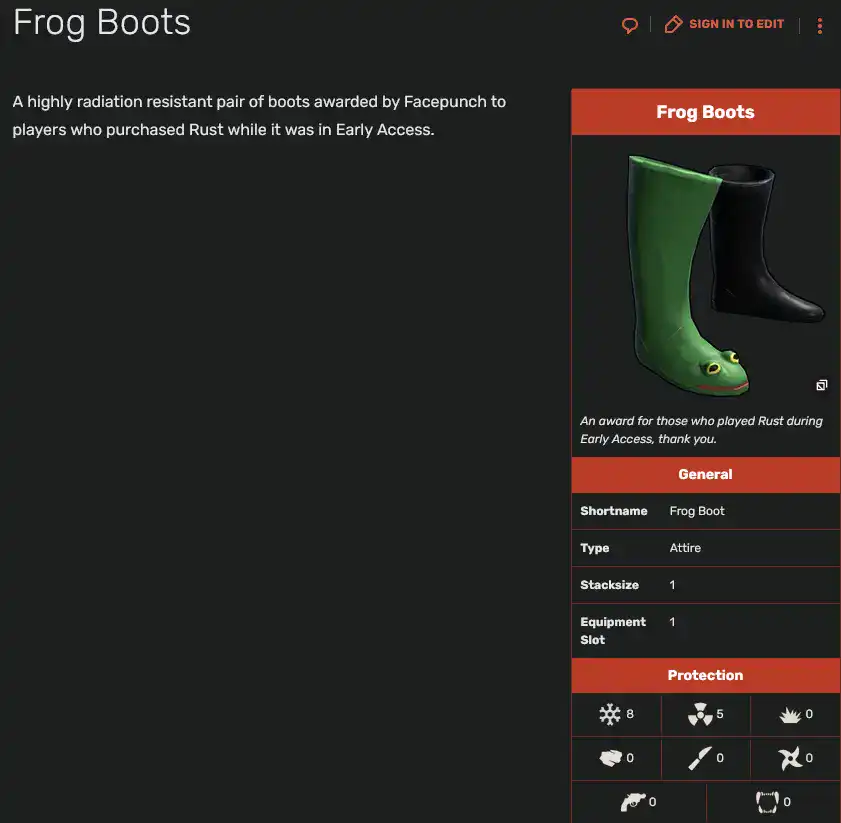This screenshot has width=841, height=823.
Task: Open the comments speech bubble icon
Action: point(629,24)
